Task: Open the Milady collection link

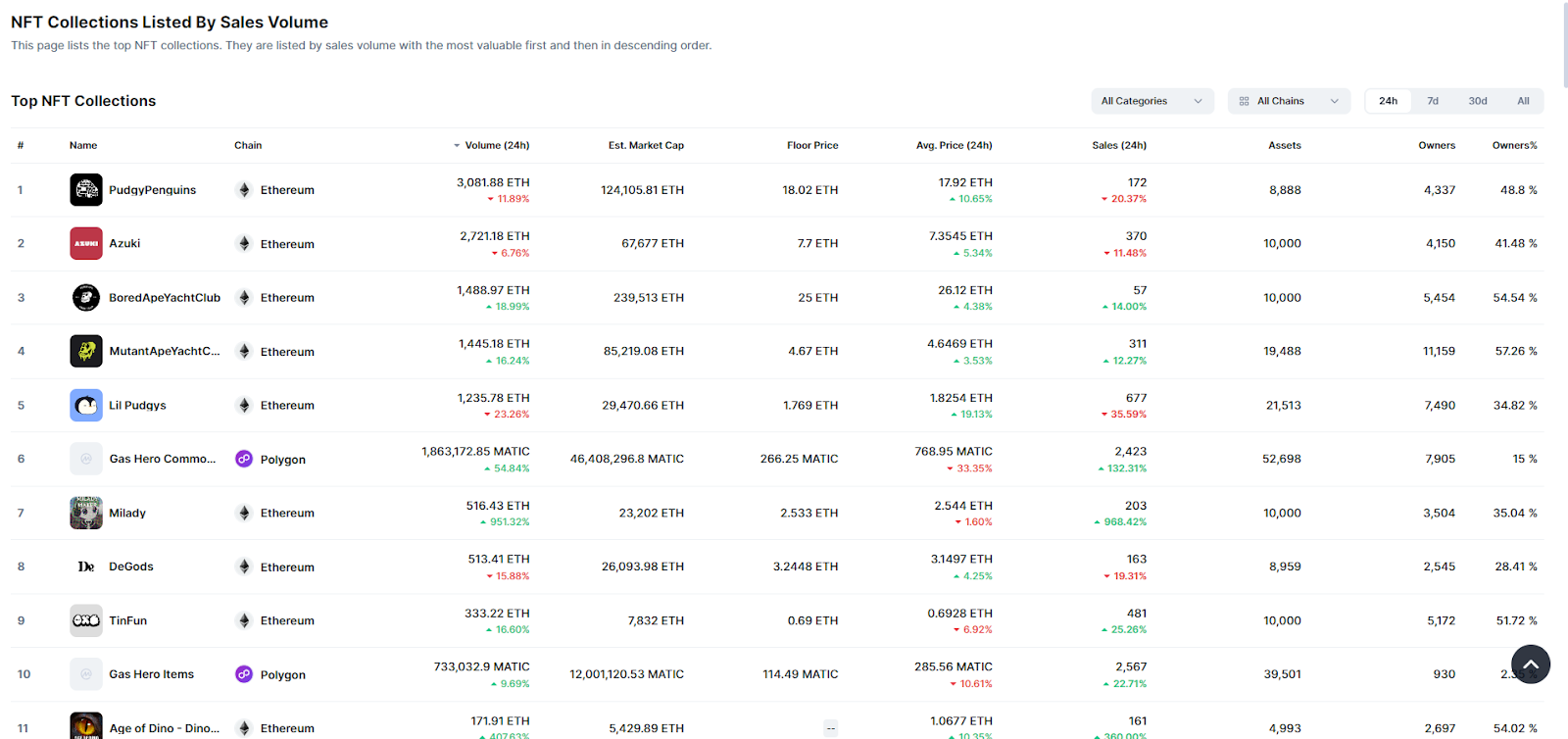Action: [127, 513]
